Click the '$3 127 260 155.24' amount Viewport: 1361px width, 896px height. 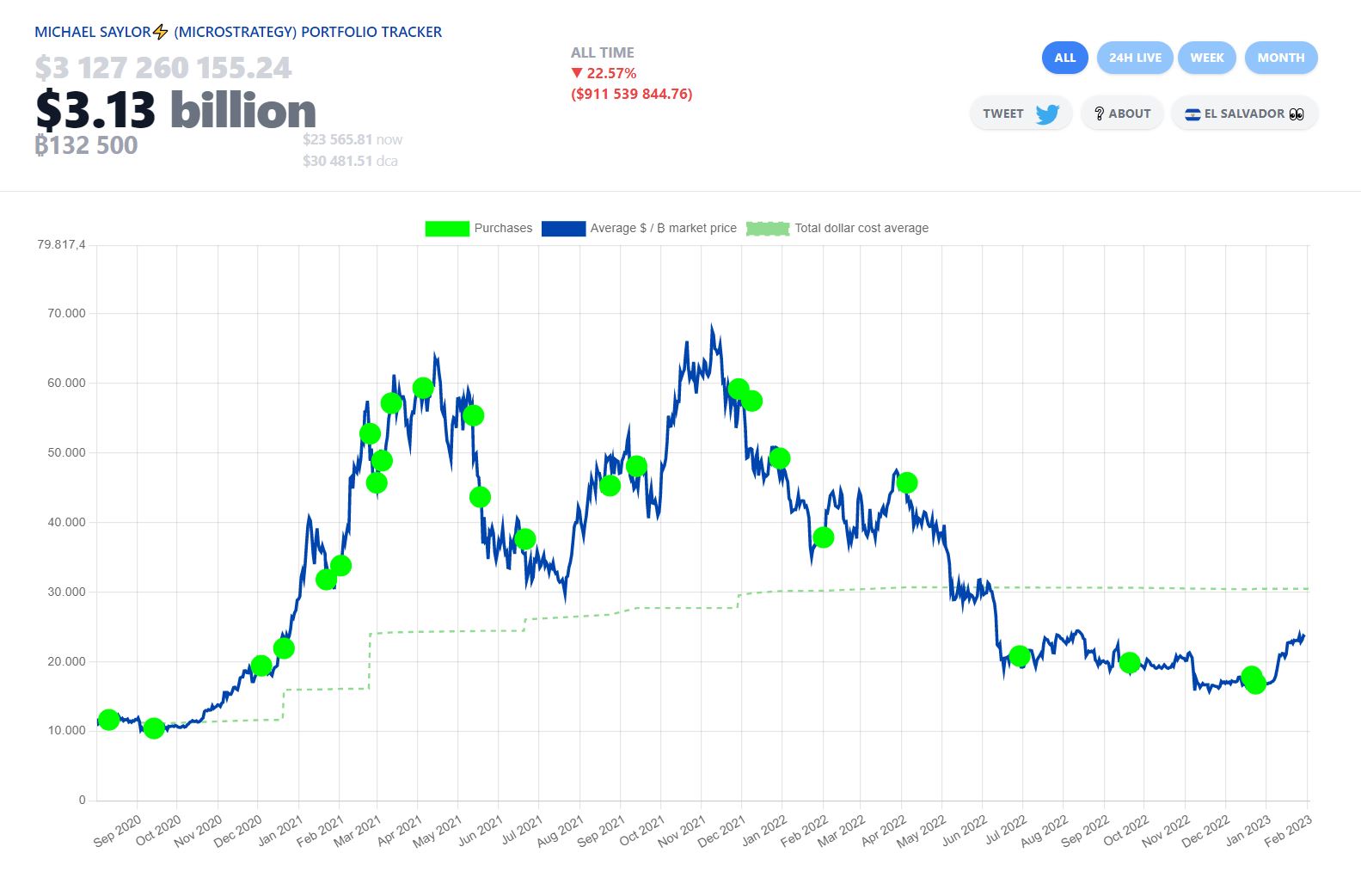point(163,68)
